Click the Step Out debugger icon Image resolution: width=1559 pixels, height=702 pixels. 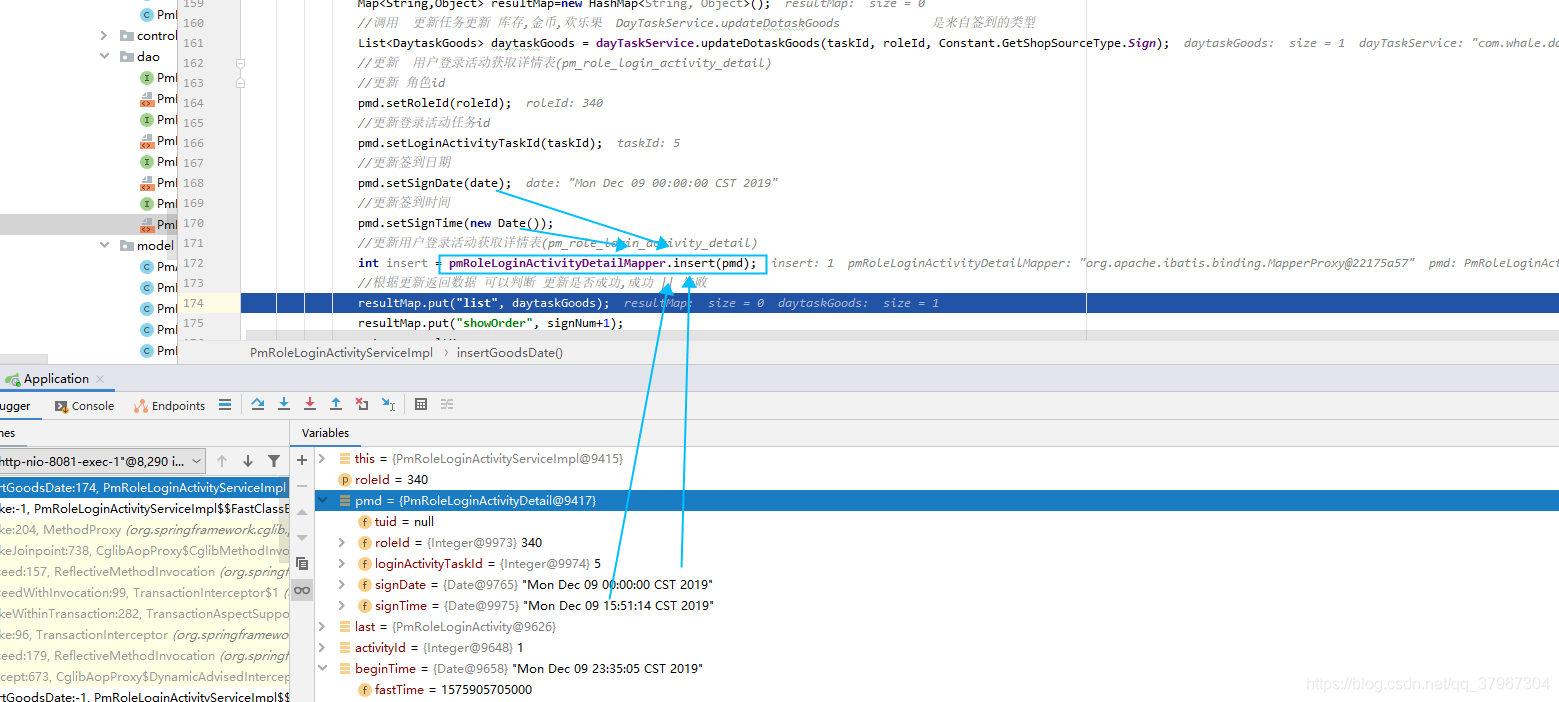(x=336, y=404)
